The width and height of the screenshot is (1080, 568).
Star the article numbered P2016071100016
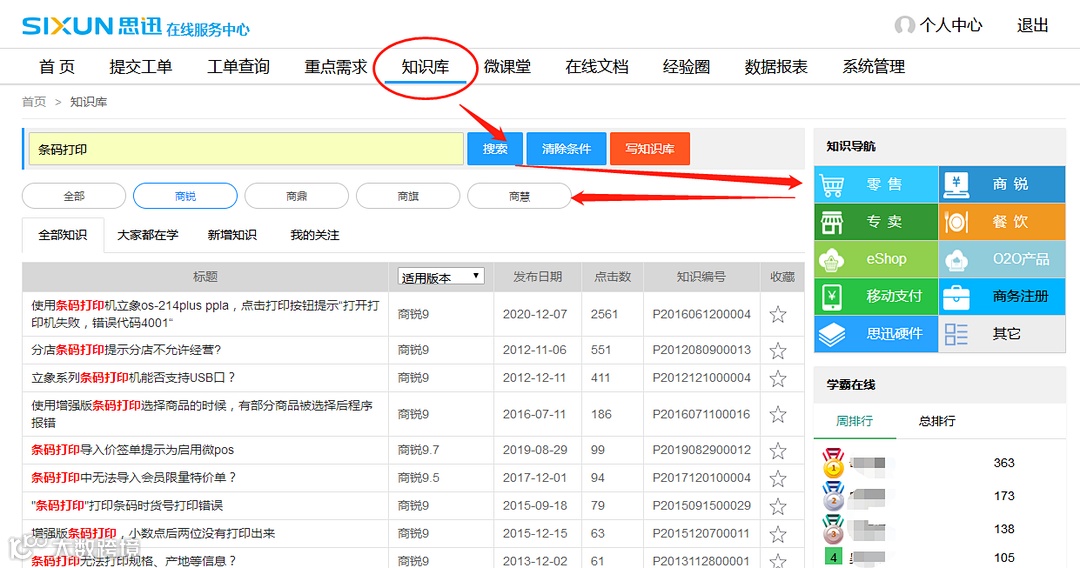[778, 414]
